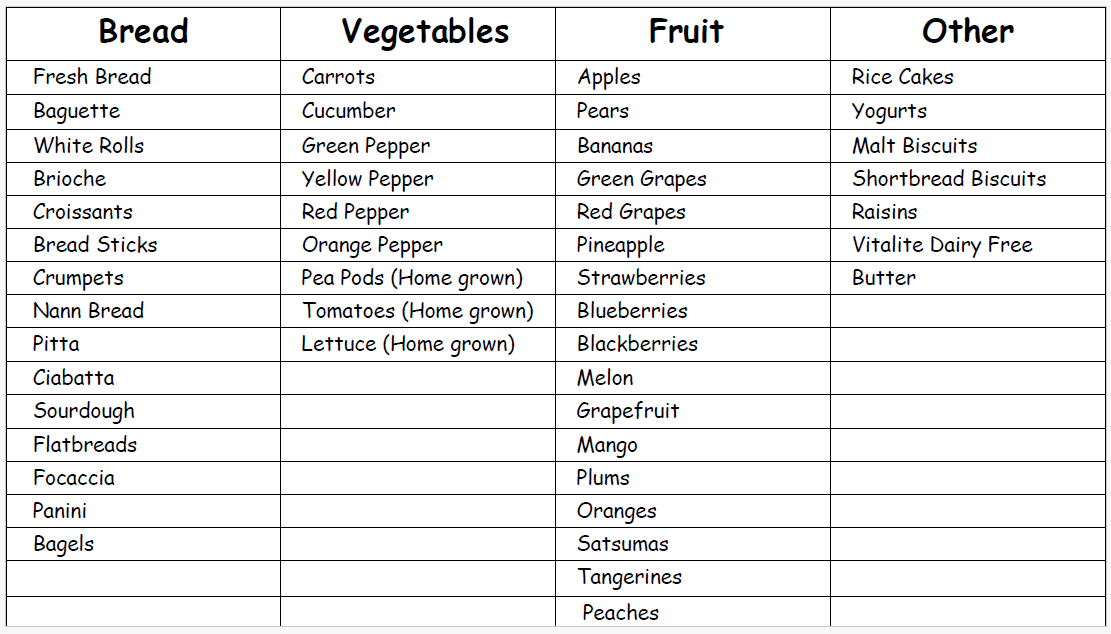The width and height of the screenshot is (1111, 634).
Task: Select the Croissants entry
Action: [x=83, y=212]
